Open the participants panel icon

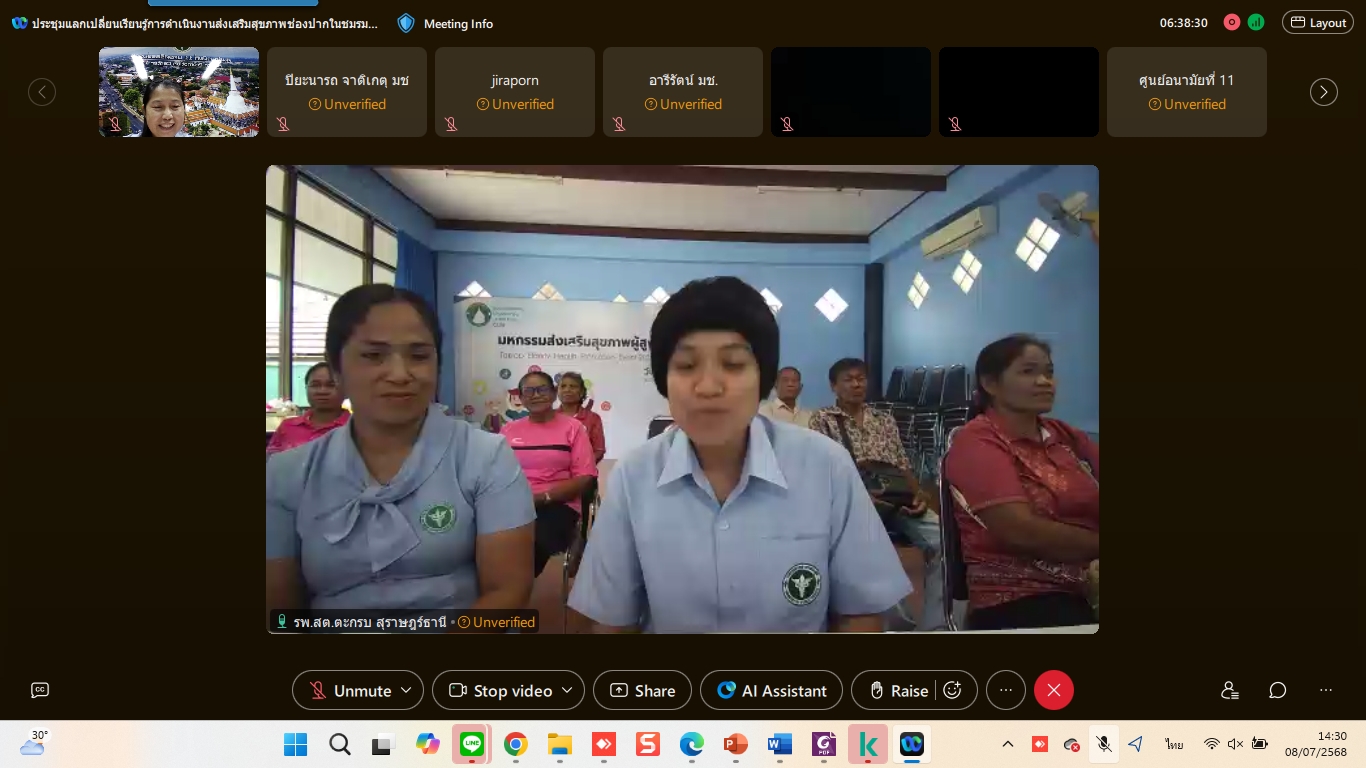(x=1230, y=690)
